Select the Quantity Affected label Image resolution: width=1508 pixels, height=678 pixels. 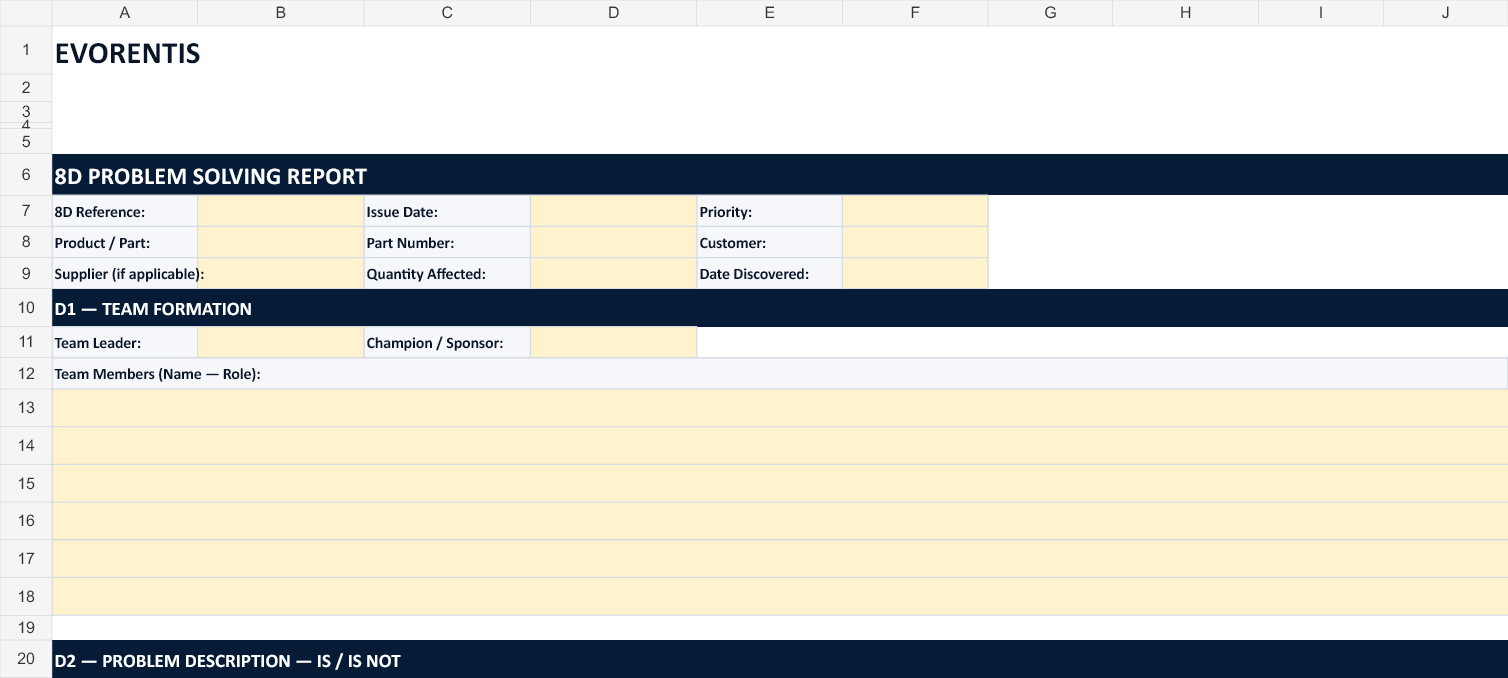[447, 273]
